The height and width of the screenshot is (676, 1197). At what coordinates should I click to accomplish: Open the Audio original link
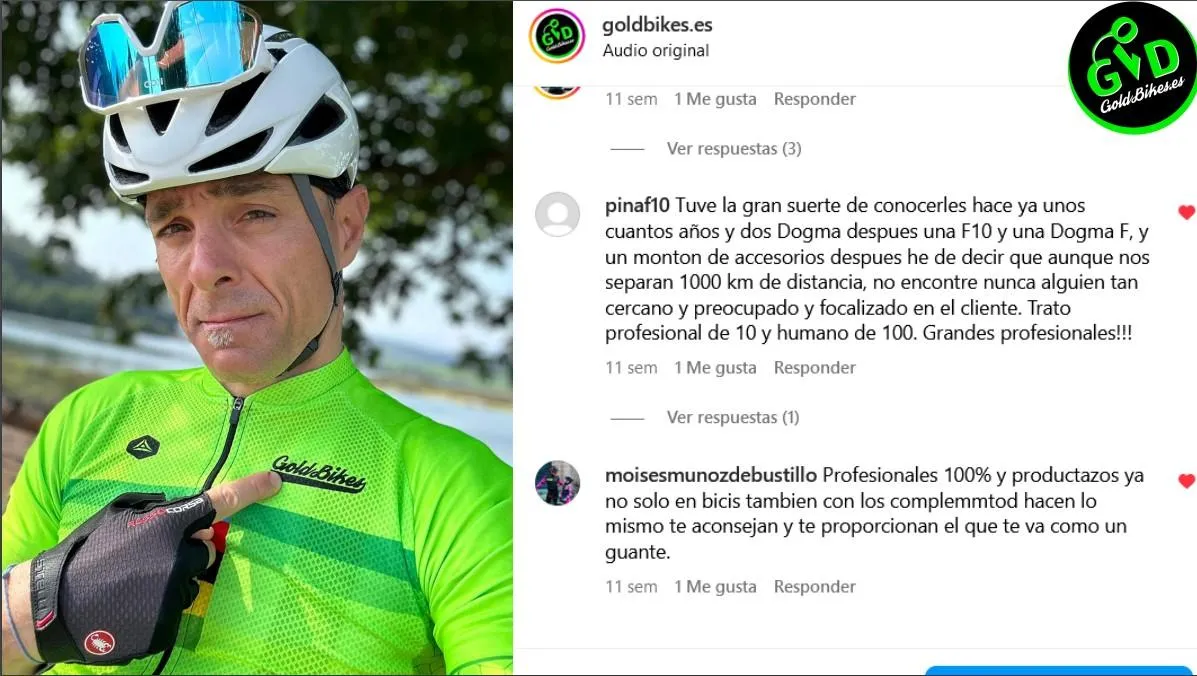tap(656, 50)
